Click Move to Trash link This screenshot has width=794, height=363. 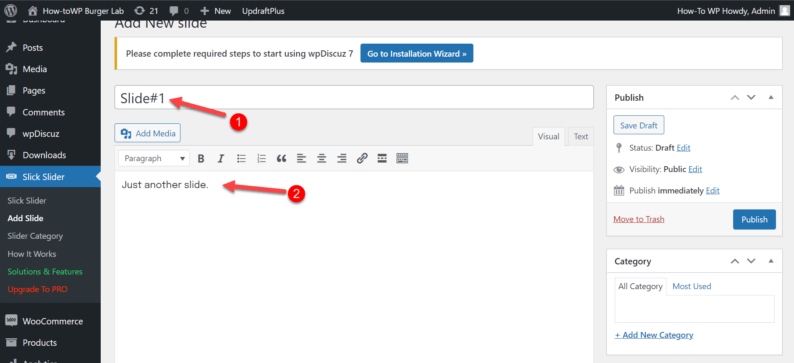pos(639,219)
